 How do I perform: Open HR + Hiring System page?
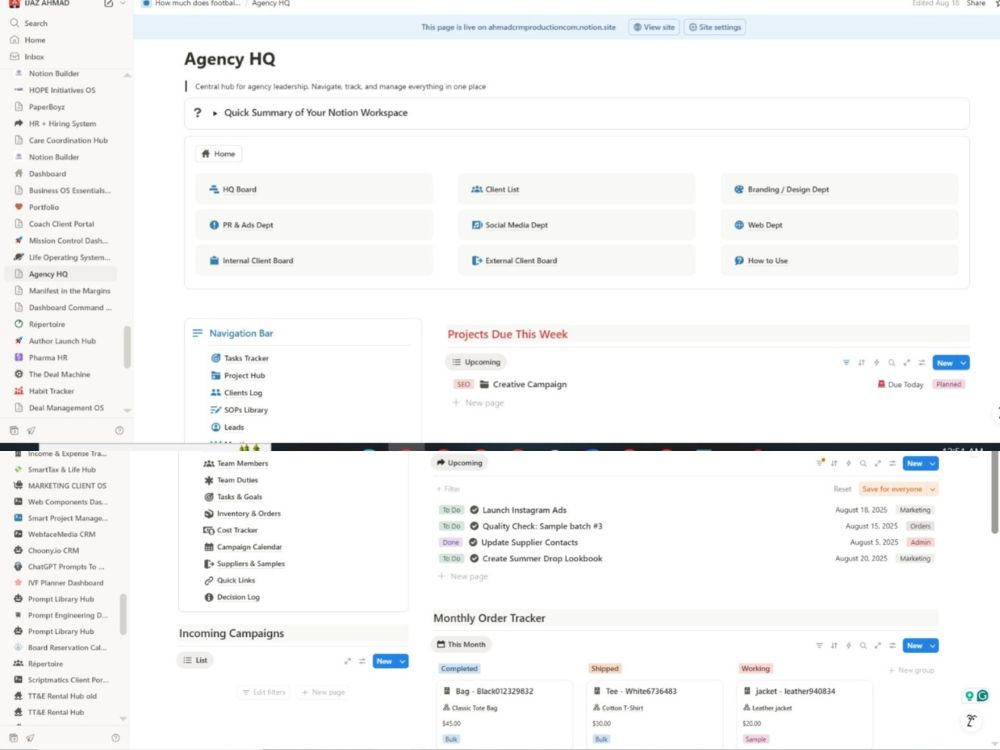(62, 123)
